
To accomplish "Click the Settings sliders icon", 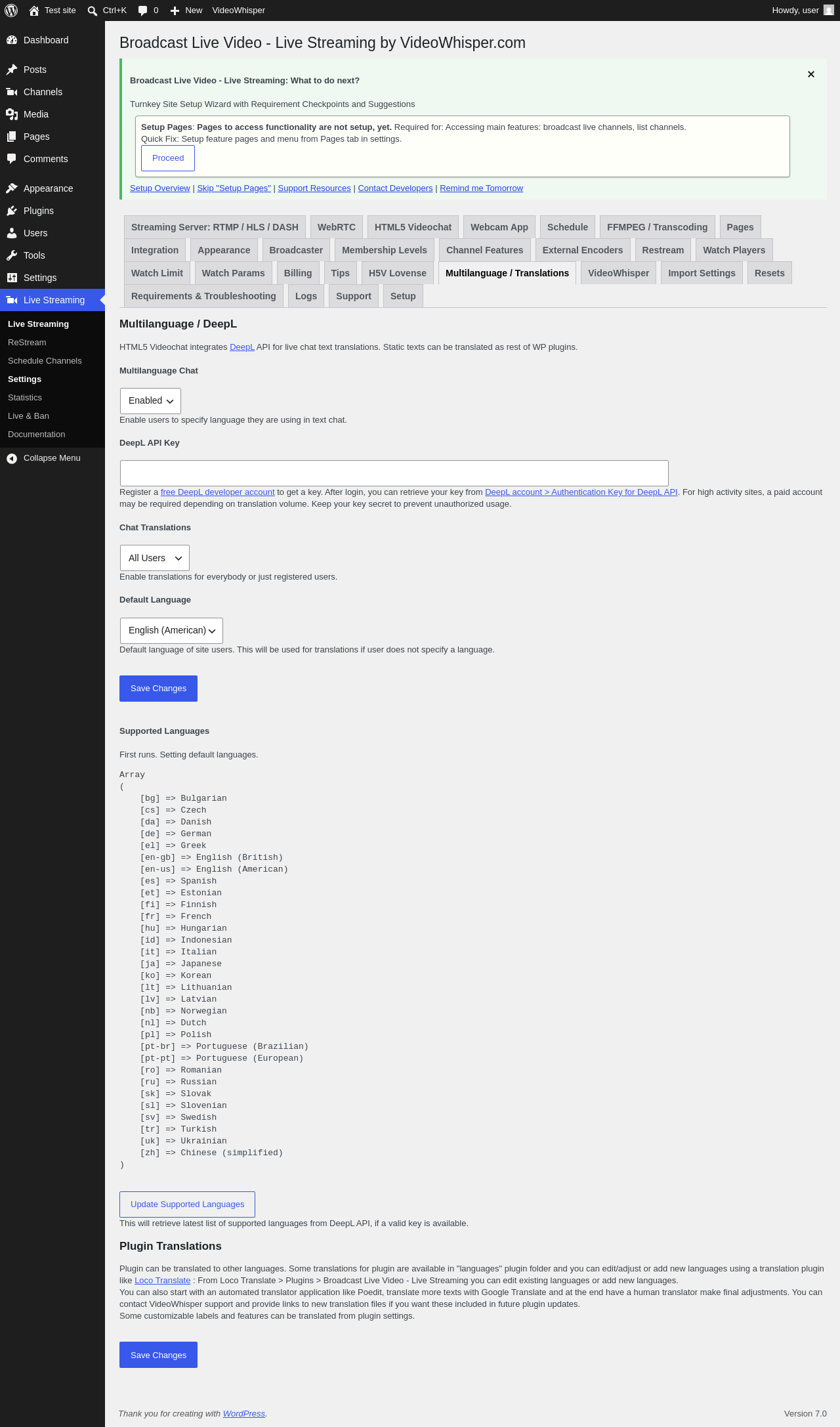I will [12, 278].
